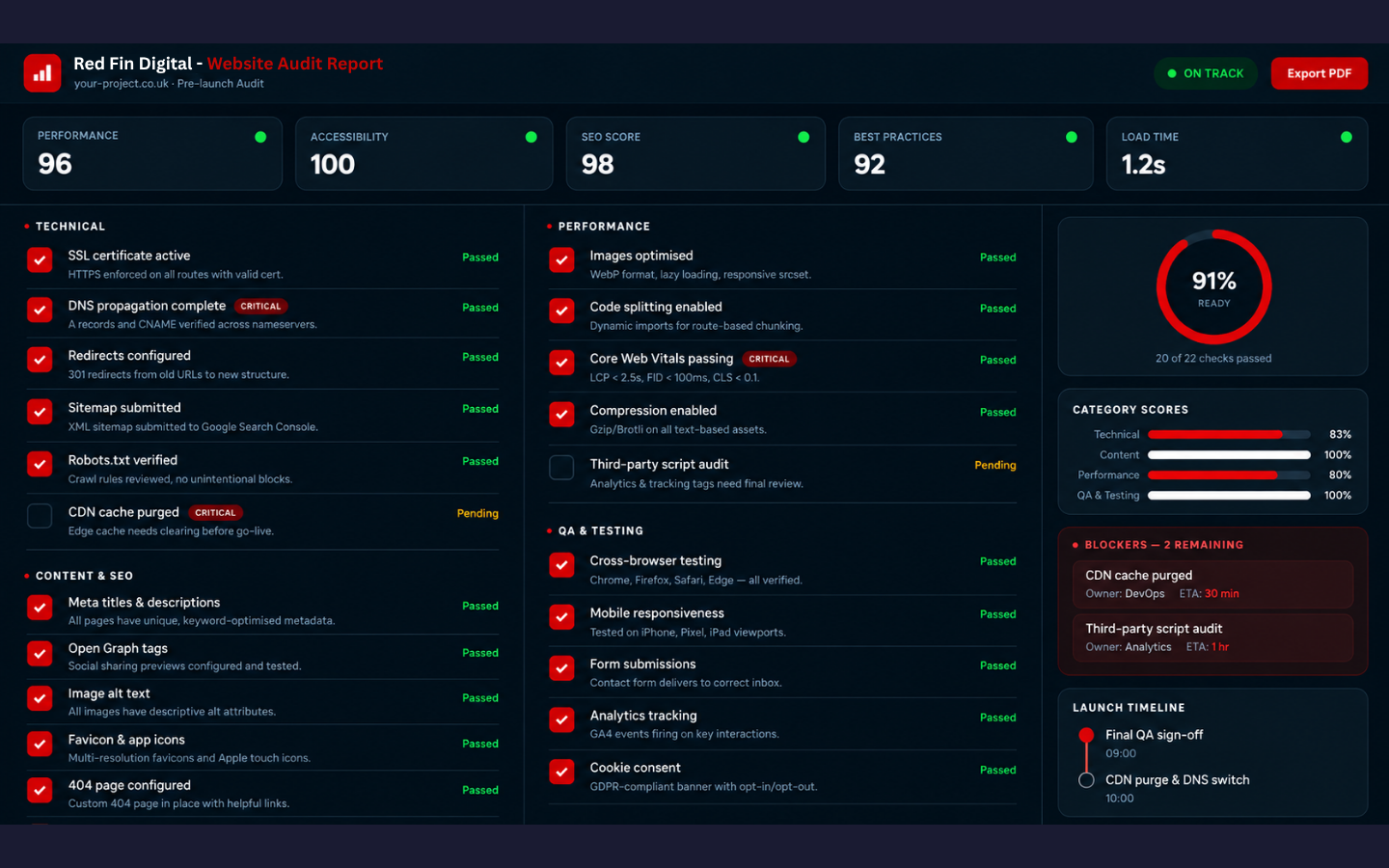Click the Pending status of CDN cache purged row
Image resolution: width=1389 pixels, height=868 pixels.
[477, 513]
